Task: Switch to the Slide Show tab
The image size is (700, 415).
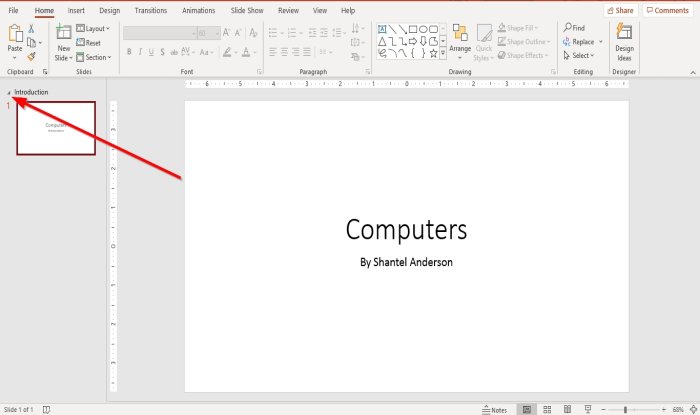Action: coord(247,10)
